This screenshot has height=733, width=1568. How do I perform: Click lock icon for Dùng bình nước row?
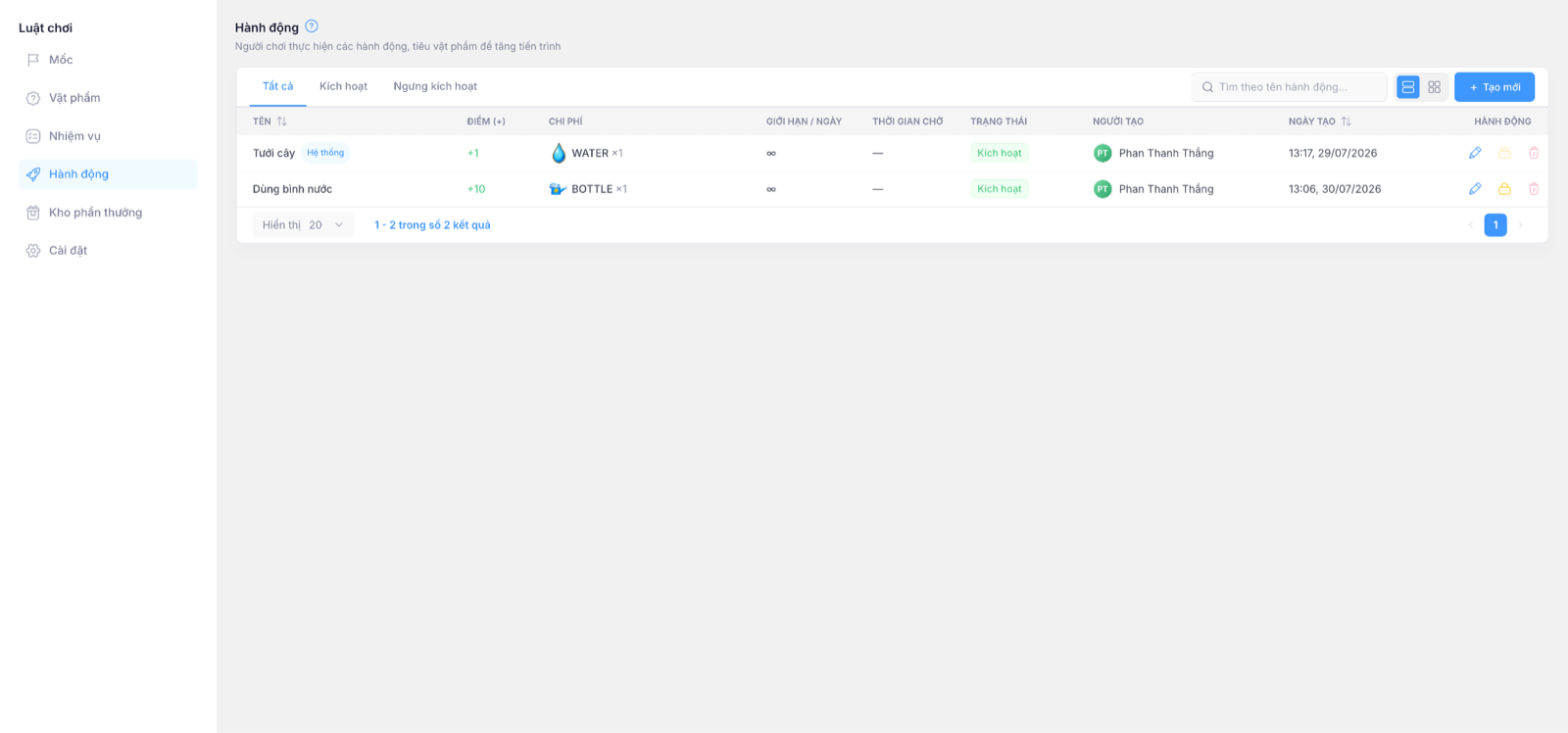click(x=1504, y=189)
